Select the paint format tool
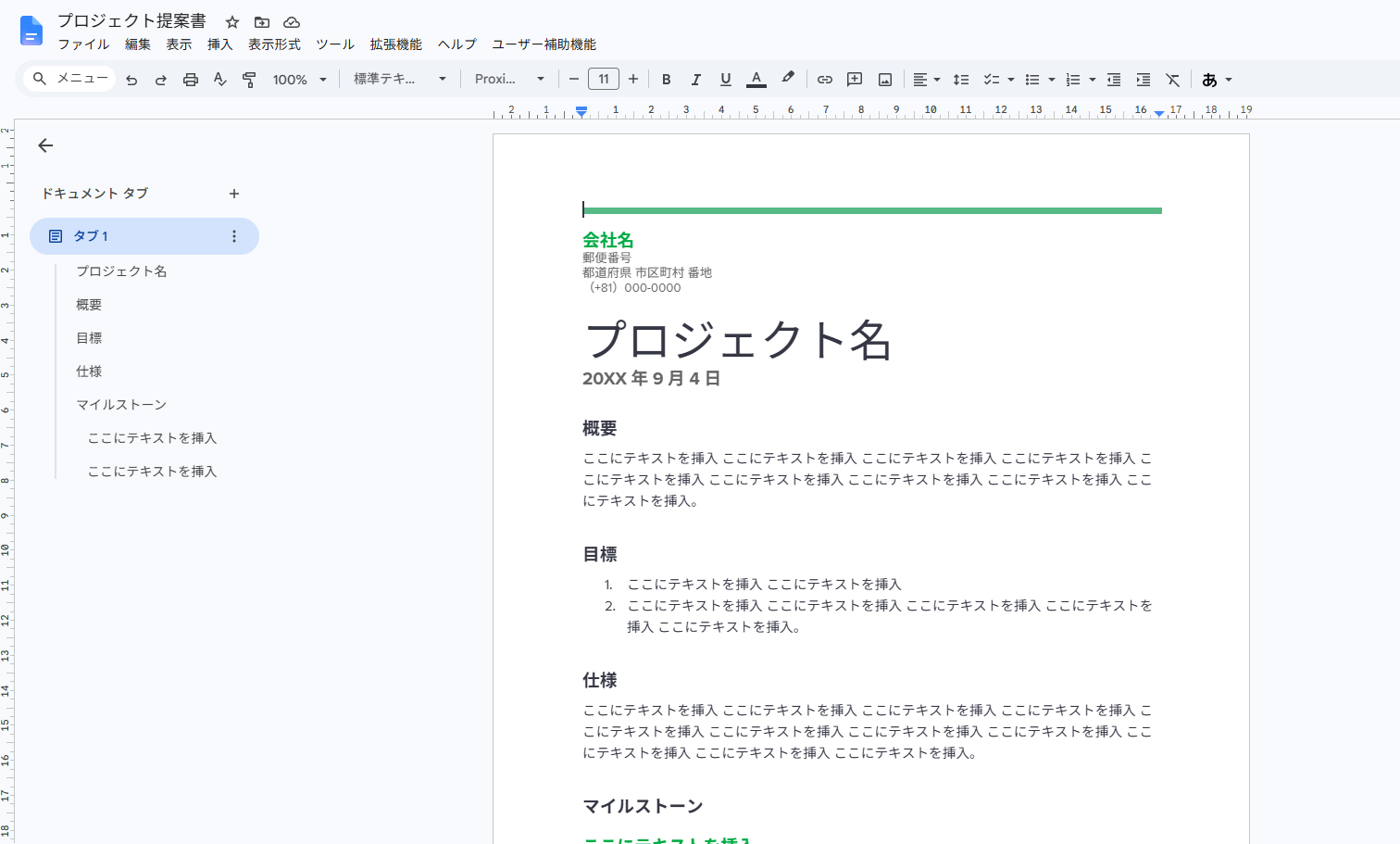 point(249,80)
